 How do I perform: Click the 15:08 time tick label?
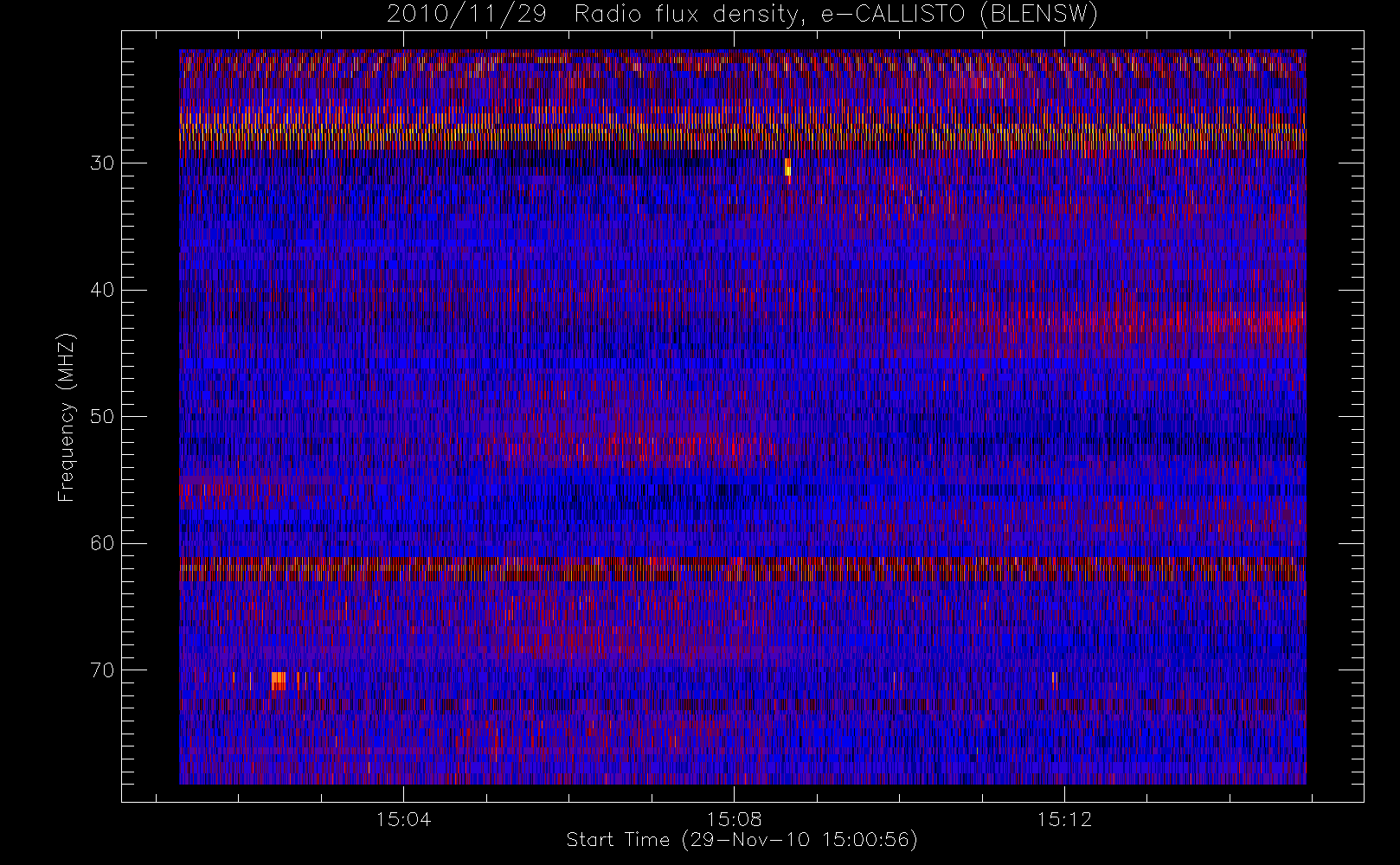(x=735, y=818)
